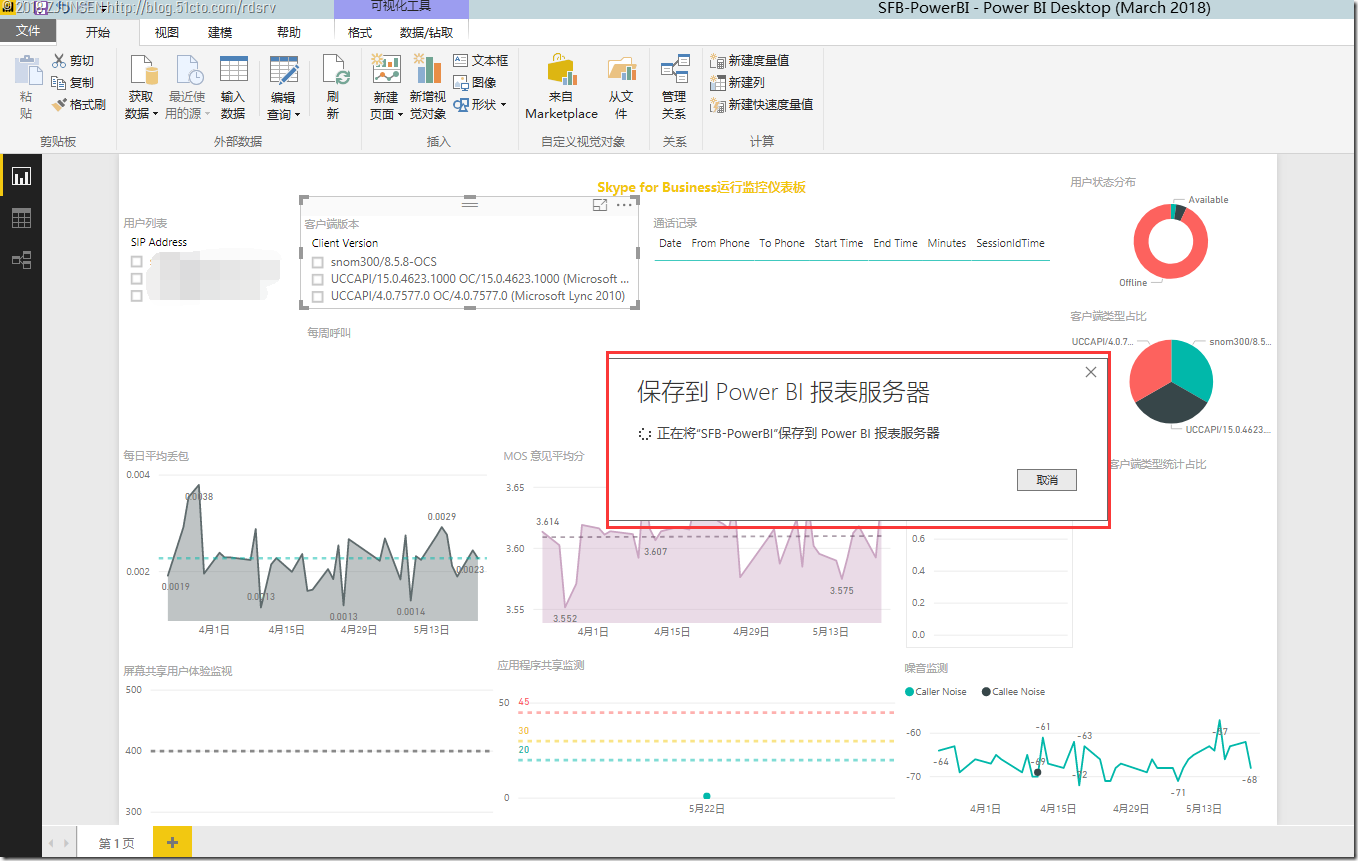Viewport: 1358px width, 861px height.
Task: Click the Refresh (刷新) icon
Action: pyautogui.click(x=334, y=70)
